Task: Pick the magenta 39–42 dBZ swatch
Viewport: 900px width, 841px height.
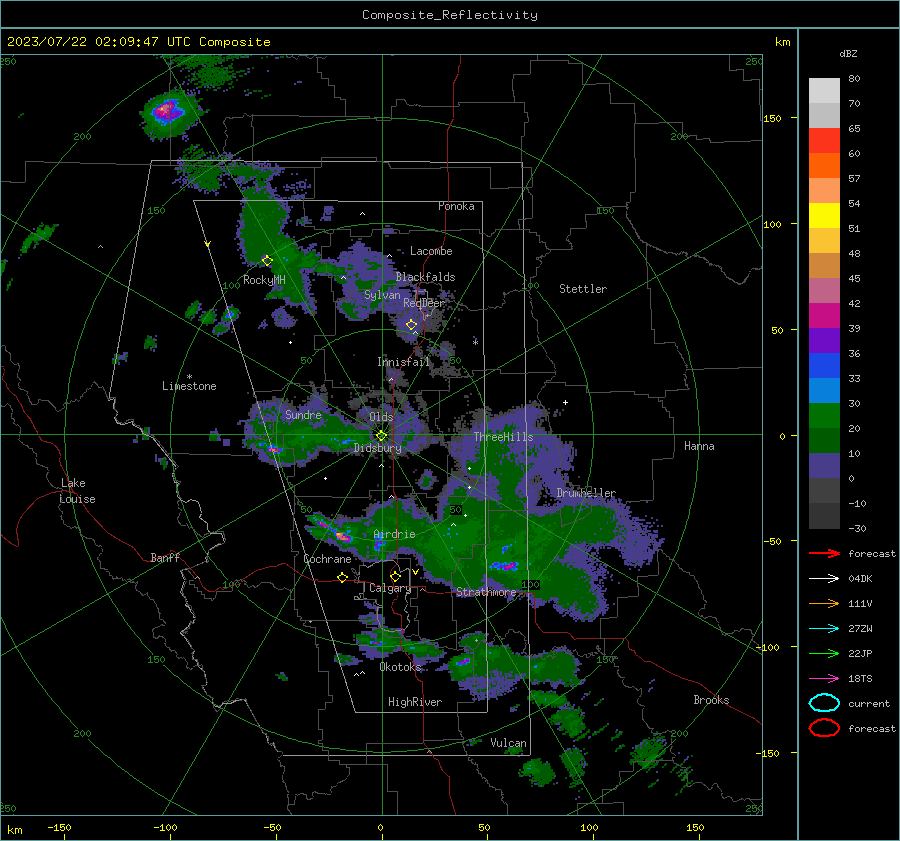Action: tap(824, 316)
